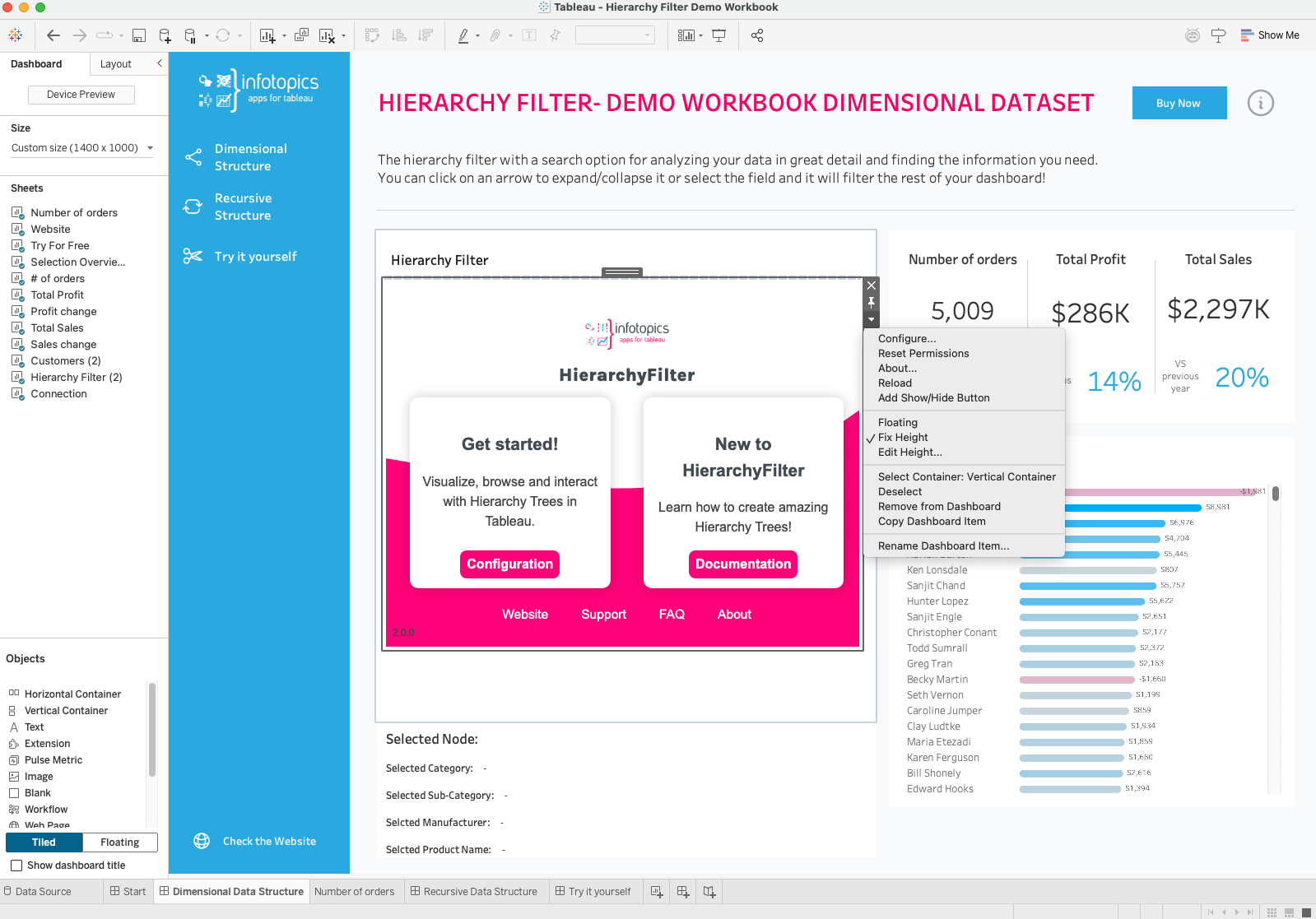Click the undo back arrow in toolbar
The width and height of the screenshot is (1316, 919).
53,35
